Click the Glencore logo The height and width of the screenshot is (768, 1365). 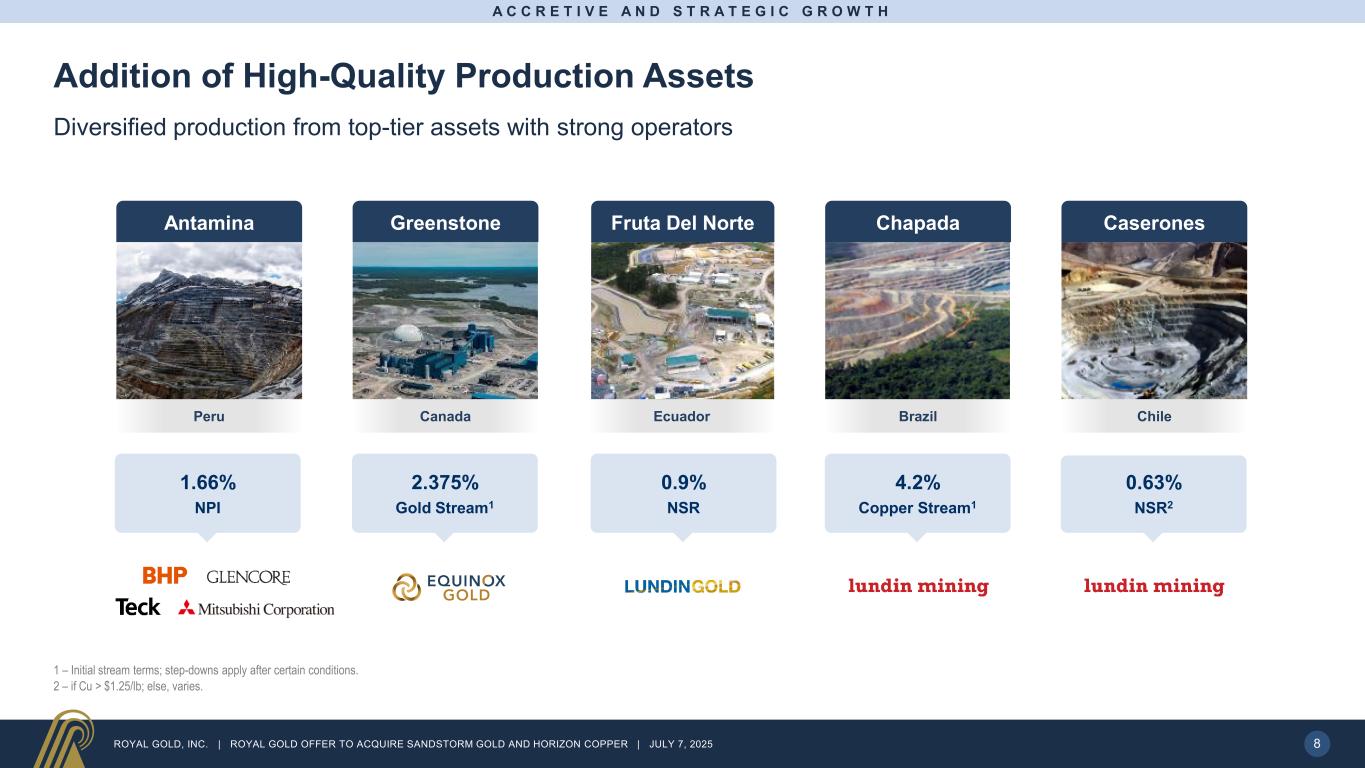pyautogui.click(x=248, y=578)
